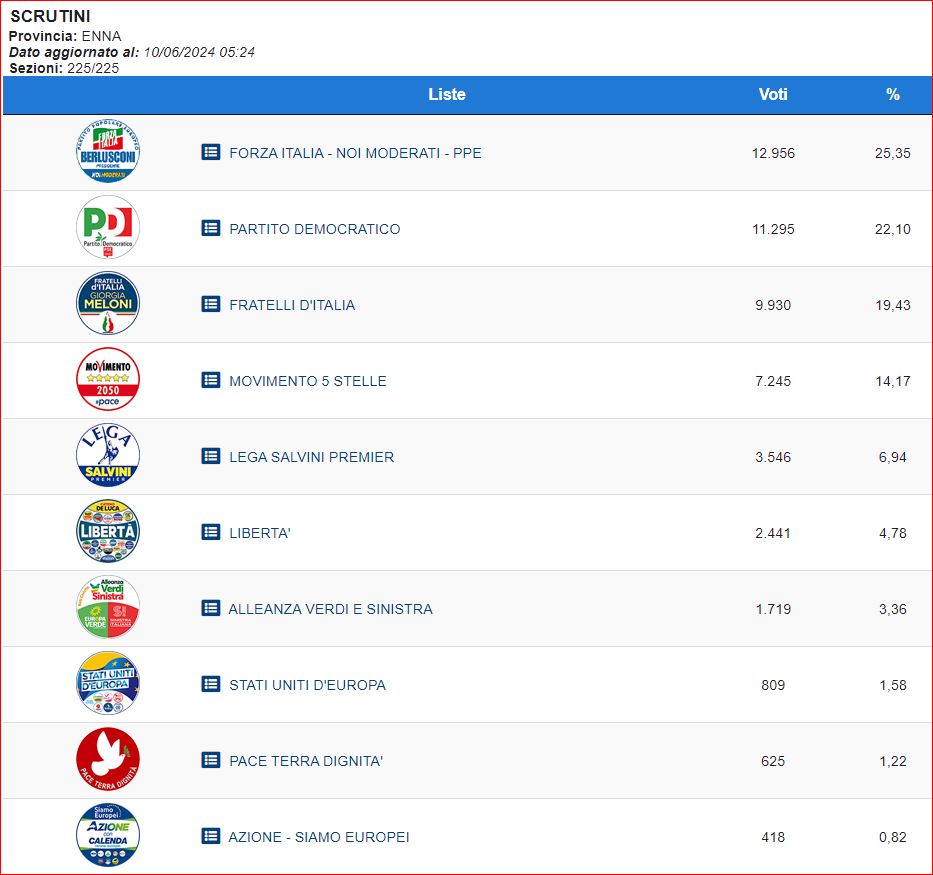The height and width of the screenshot is (875, 933).
Task: Click the Liste column header
Action: [x=446, y=94]
